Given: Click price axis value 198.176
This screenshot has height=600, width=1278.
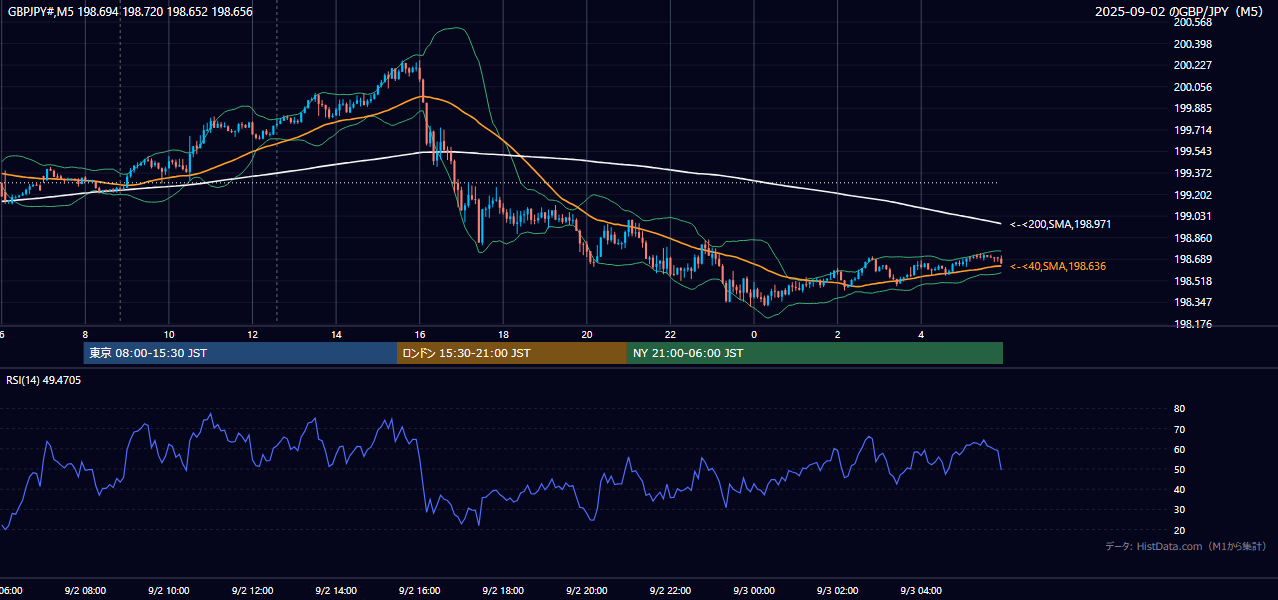Looking at the screenshot, I should [1193, 324].
